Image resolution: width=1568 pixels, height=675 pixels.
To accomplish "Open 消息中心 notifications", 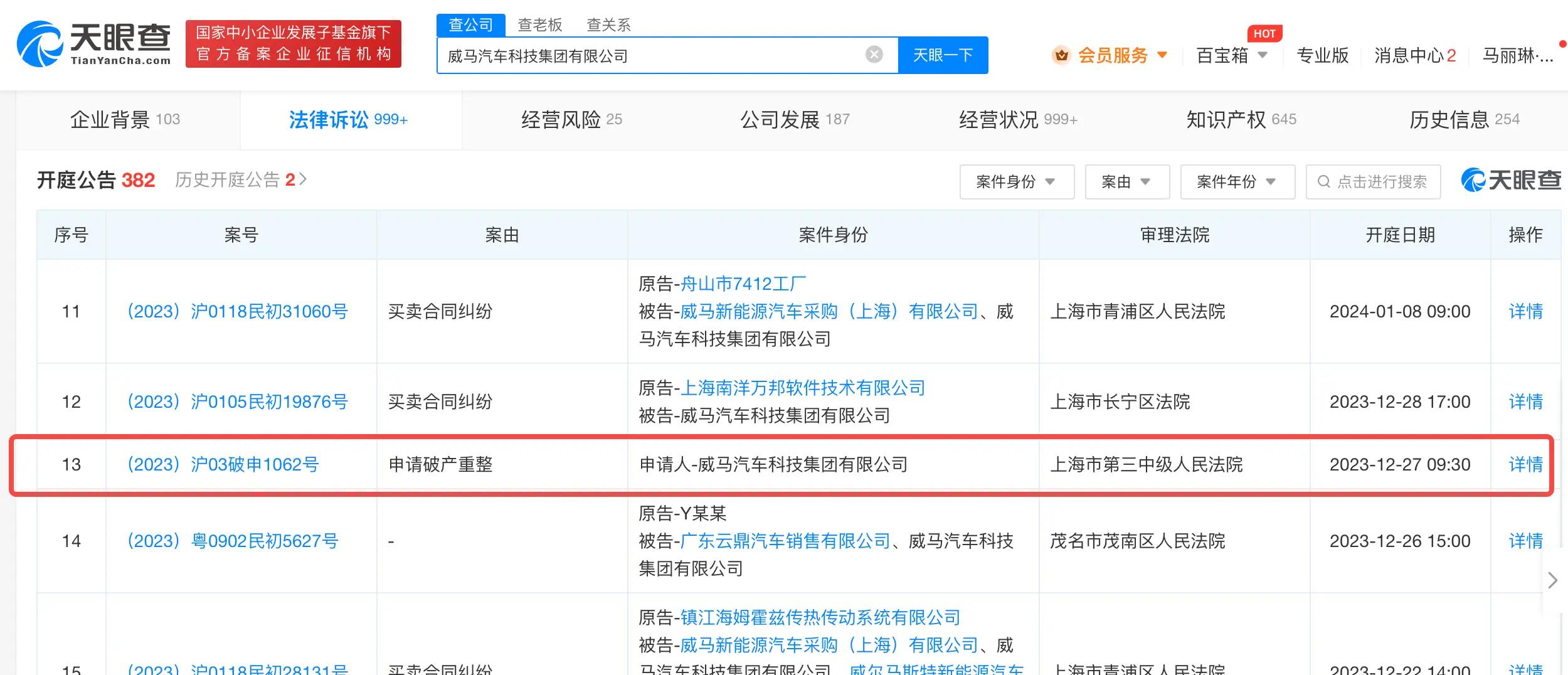I will click(x=1415, y=55).
